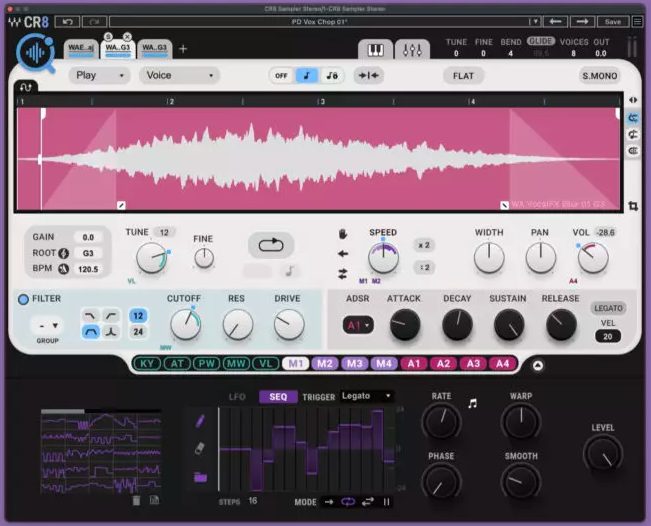
Task: Set pitch mode to OFF
Action: click(x=281, y=76)
